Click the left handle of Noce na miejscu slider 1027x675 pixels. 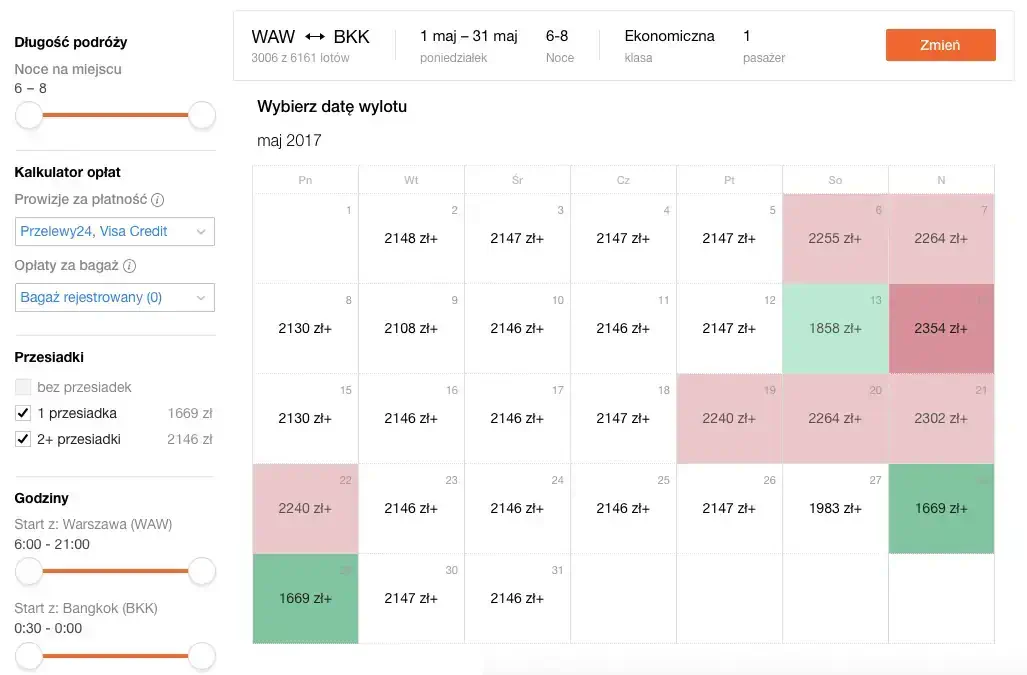[x=29, y=115]
